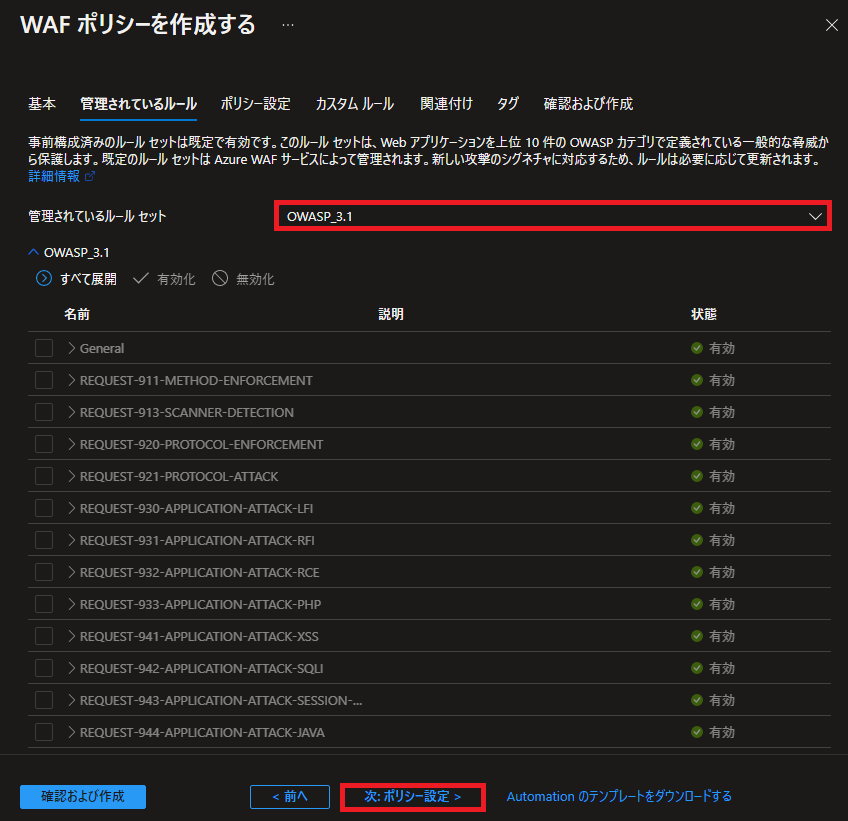Click the 次: ポリシー設定 button
This screenshot has height=821, width=848.
click(x=413, y=797)
